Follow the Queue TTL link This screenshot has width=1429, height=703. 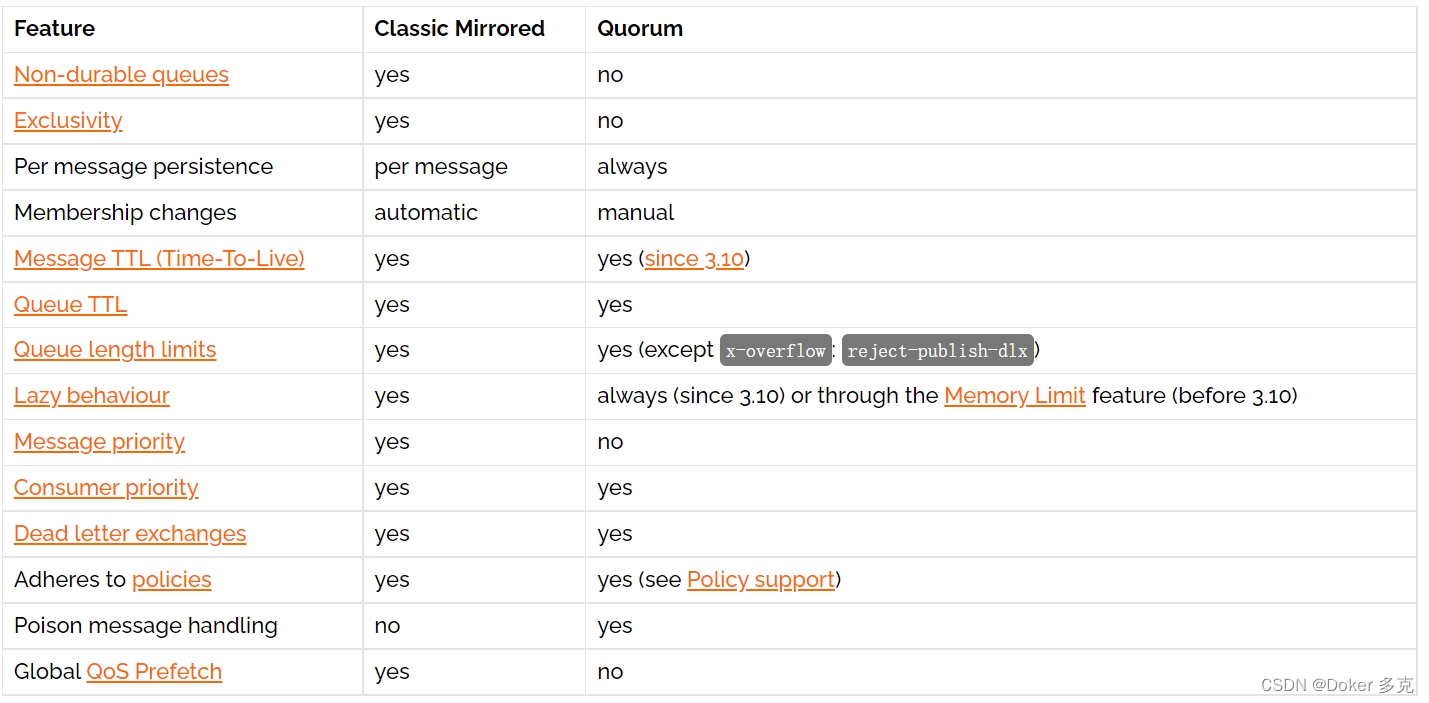(x=70, y=305)
